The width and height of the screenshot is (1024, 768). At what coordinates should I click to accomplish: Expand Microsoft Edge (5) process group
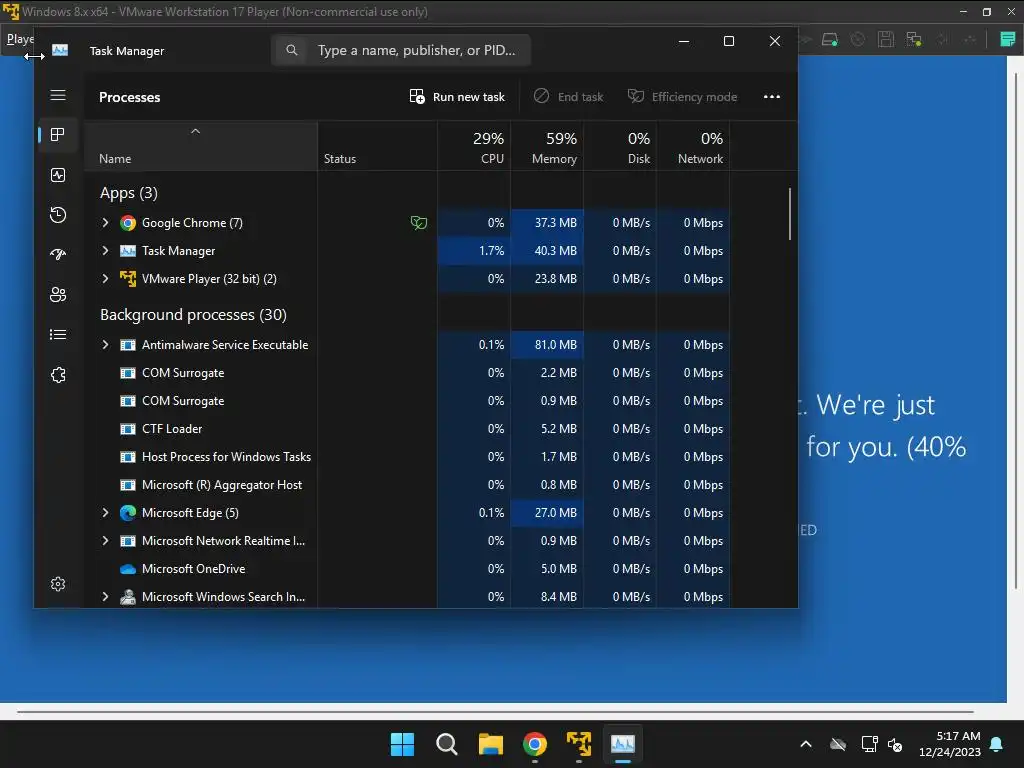pyautogui.click(x=105, y=513)
